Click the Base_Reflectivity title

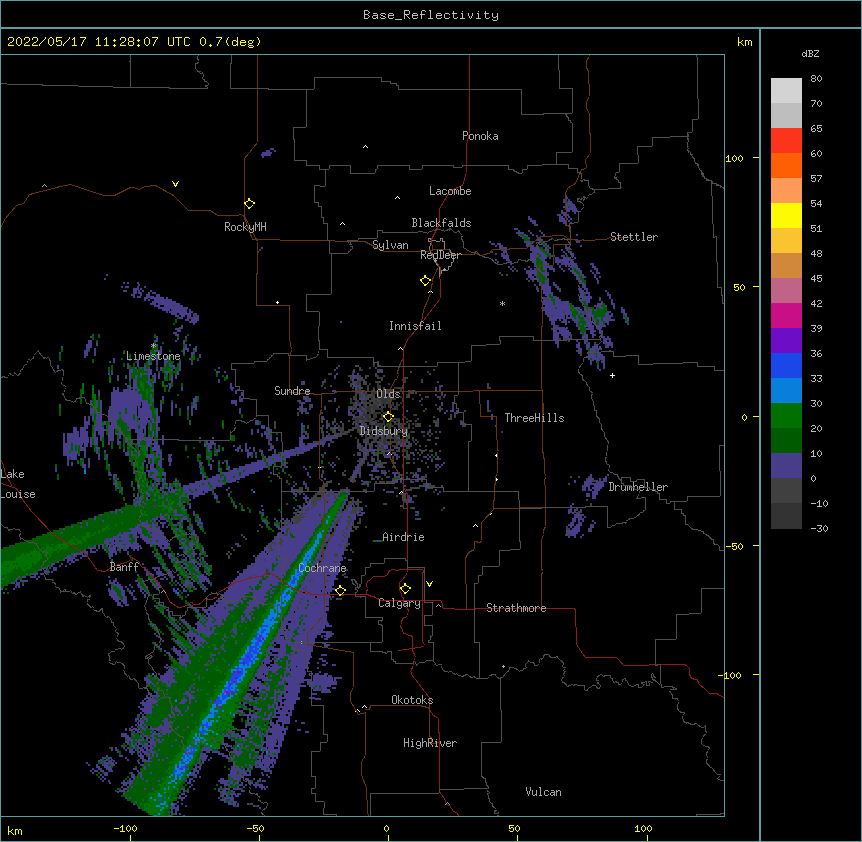point(431,15)
